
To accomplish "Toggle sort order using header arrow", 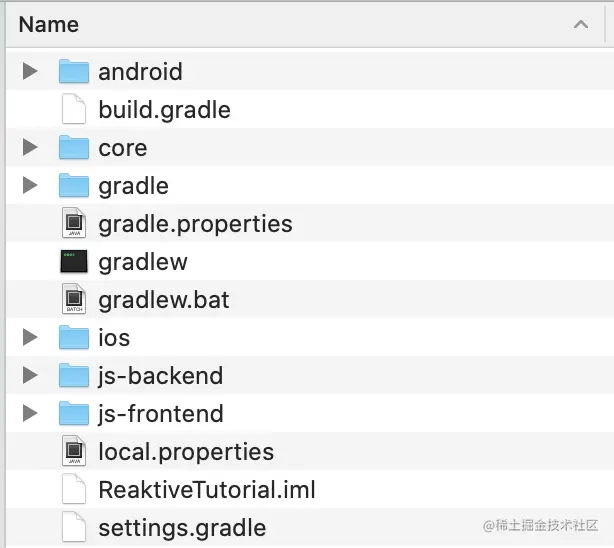I will click(581, 24).
